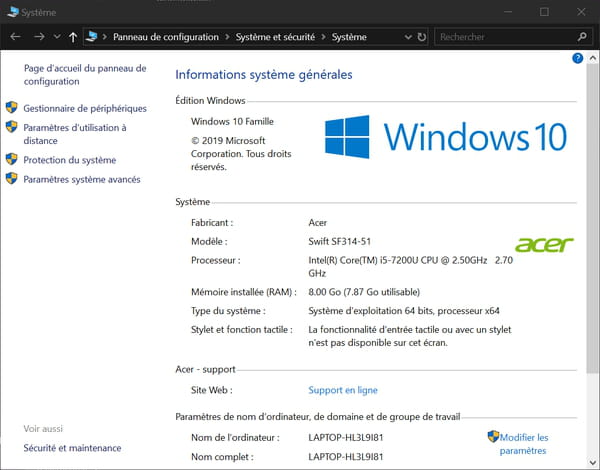The width and height of the screenshot is (600, 470).
Task: Click the scroll up arrow
Action: pyautogui.click(x=593, y=58)
